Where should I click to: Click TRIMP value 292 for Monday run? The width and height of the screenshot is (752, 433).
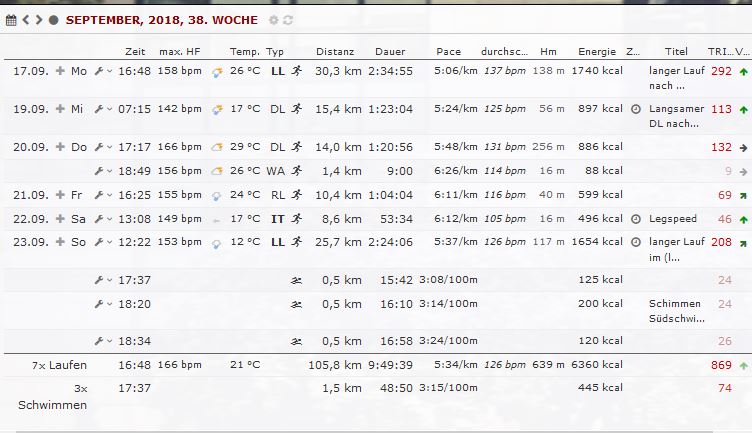click(x=720, y=72)
